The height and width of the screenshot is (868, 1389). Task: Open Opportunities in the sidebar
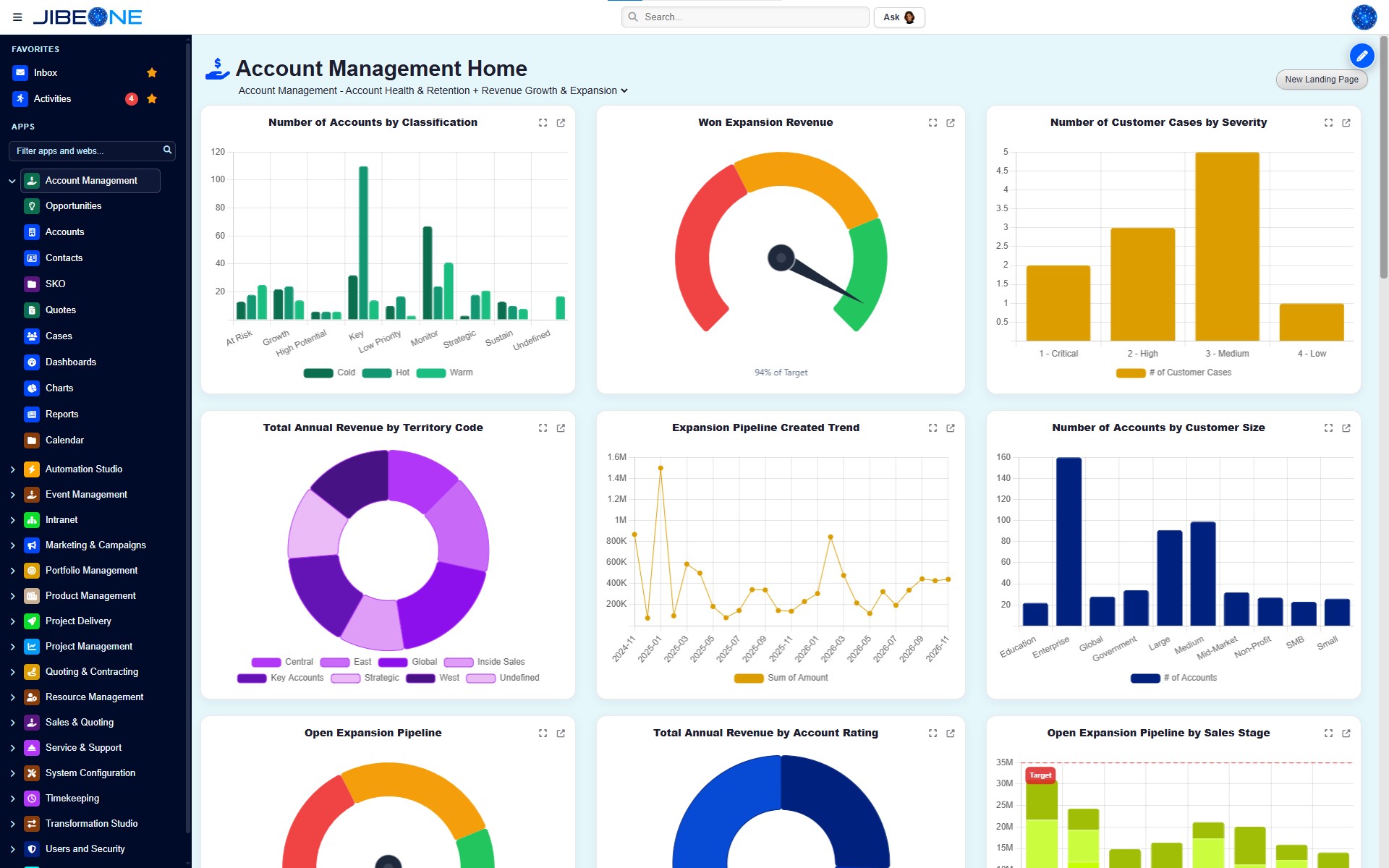click(x=73, y=206)
